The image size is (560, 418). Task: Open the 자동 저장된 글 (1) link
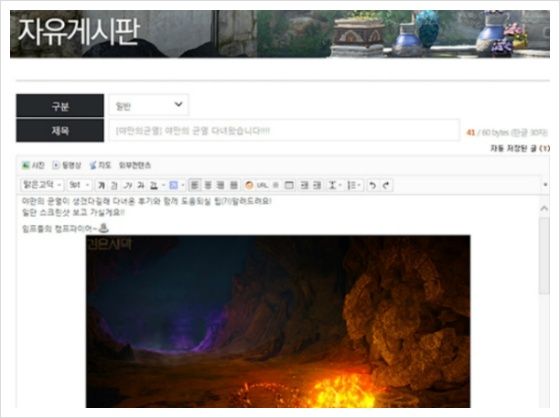520,148
